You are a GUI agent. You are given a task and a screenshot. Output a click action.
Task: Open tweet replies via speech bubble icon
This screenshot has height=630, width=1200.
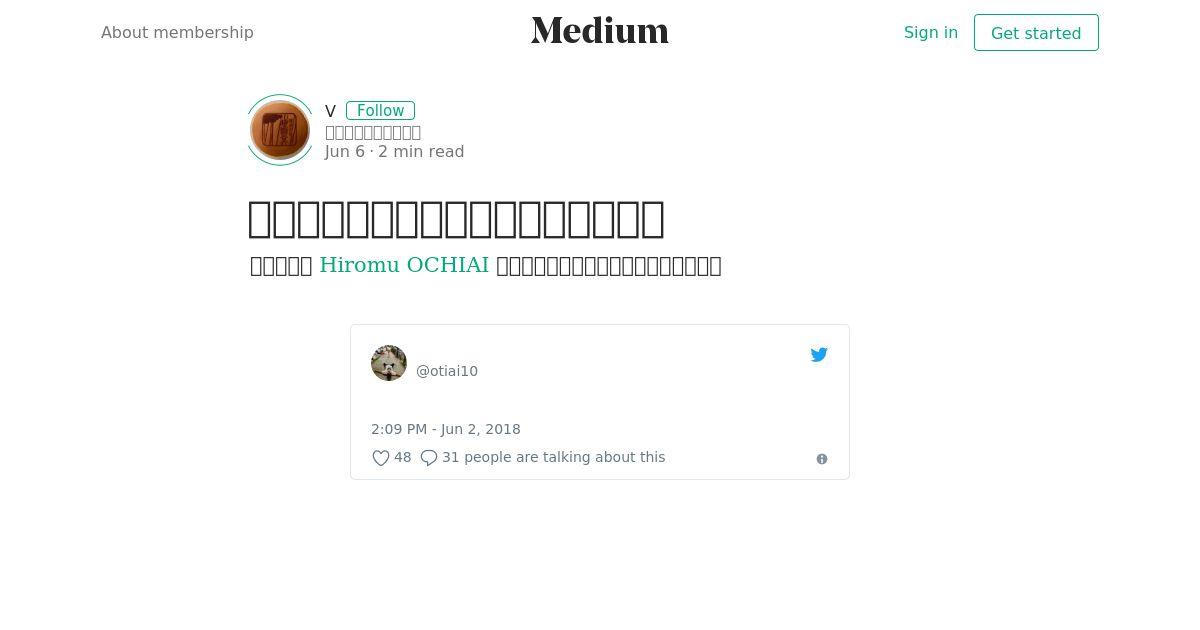[x=429, y=458]
